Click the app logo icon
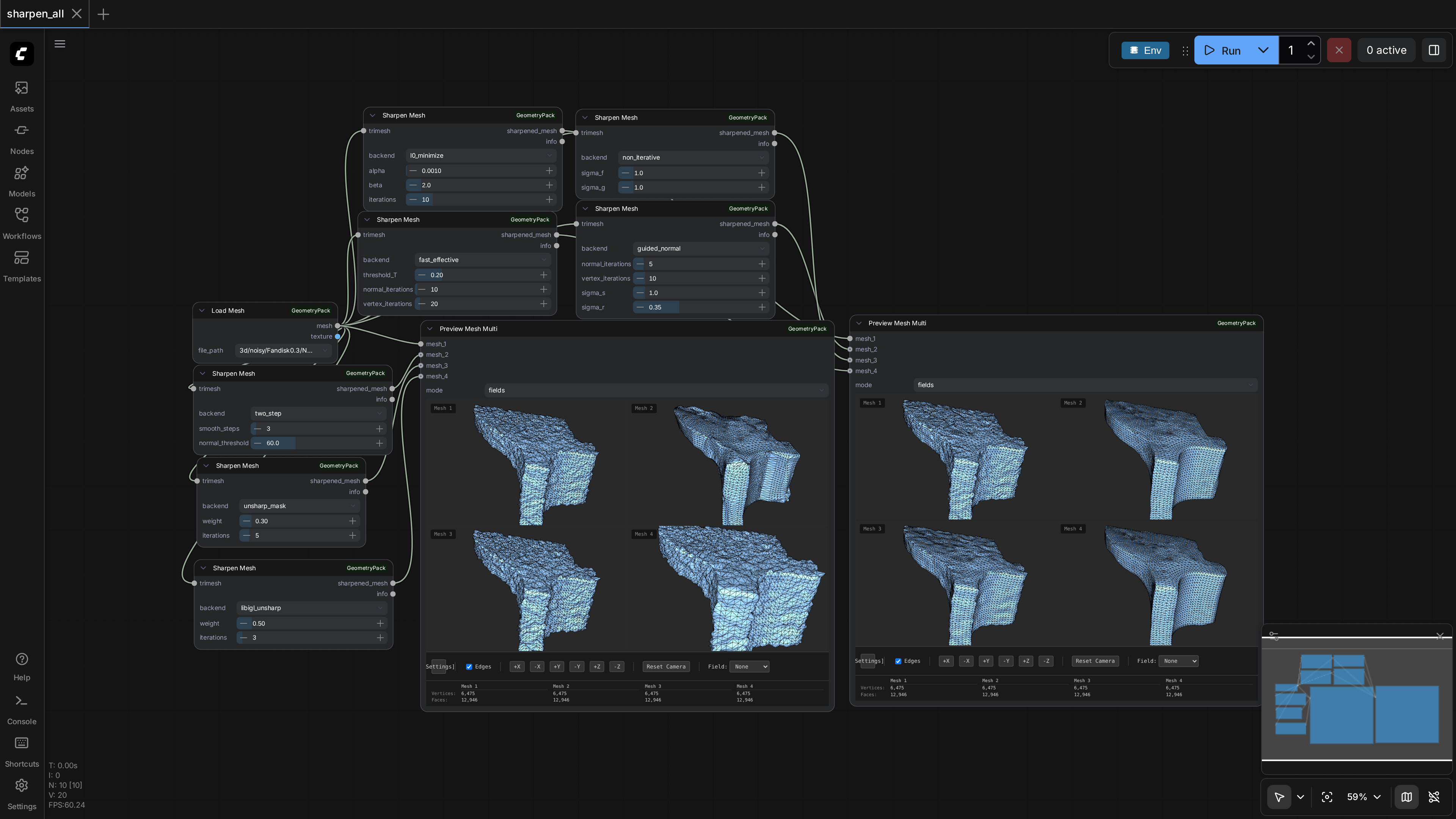1456x819 pixels. tap(22, 54)
